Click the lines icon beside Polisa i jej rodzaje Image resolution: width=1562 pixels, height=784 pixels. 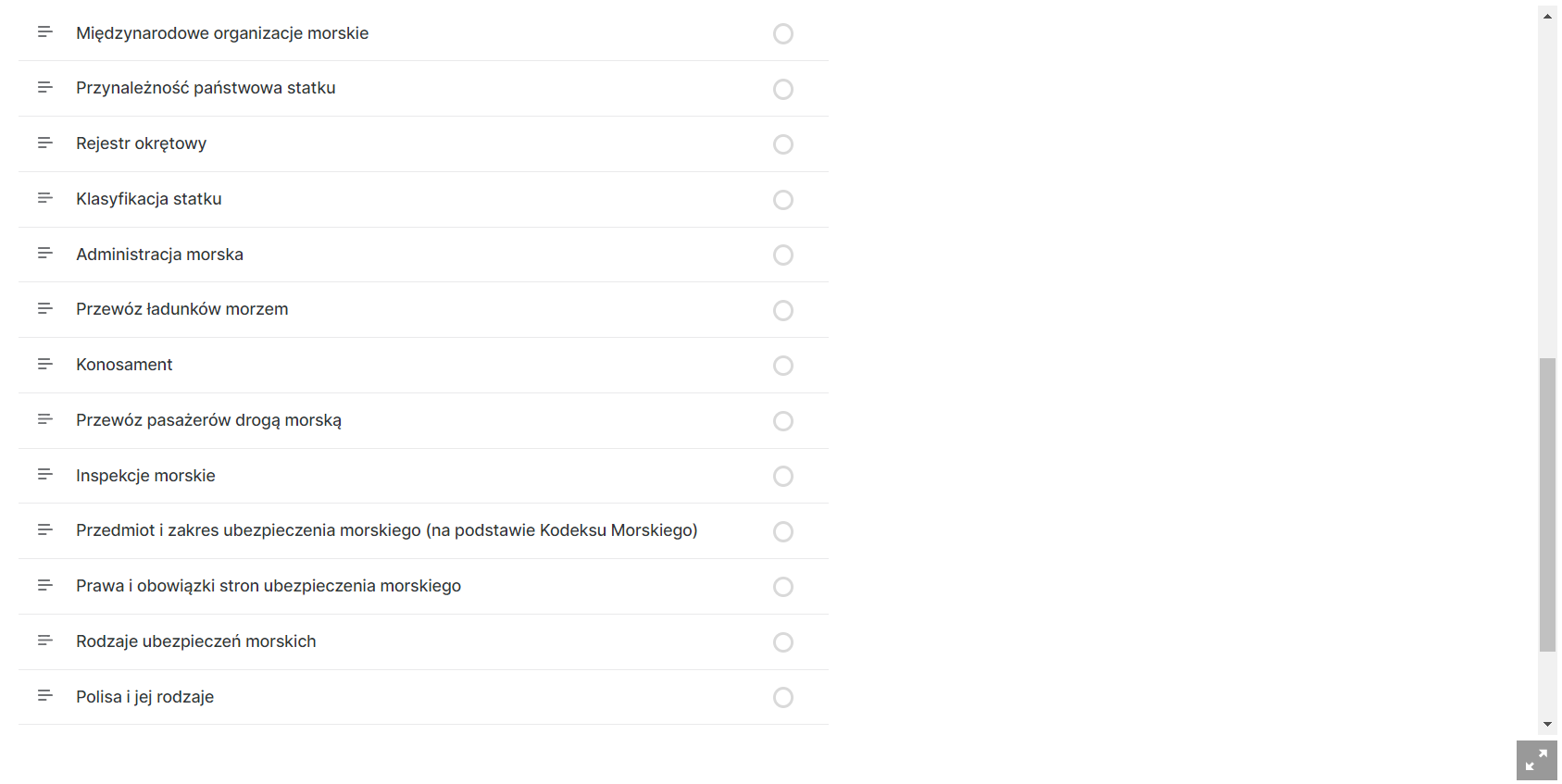[44, 696]
